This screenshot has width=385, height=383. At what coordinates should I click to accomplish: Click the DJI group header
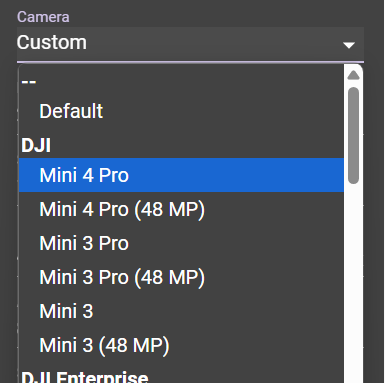pyautogui.click(x=36, y=145)
